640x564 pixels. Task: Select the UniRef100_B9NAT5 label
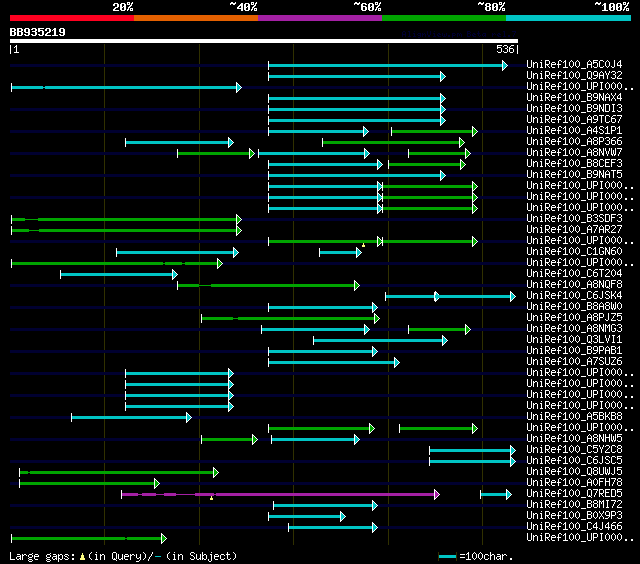pyautogui.click(x=574, y=175)
